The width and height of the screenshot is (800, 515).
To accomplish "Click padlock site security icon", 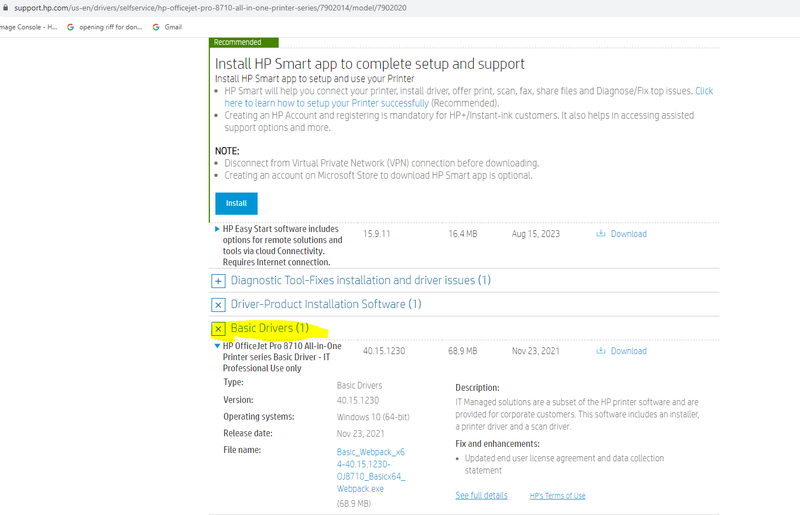I will click(x=6, y=8).
